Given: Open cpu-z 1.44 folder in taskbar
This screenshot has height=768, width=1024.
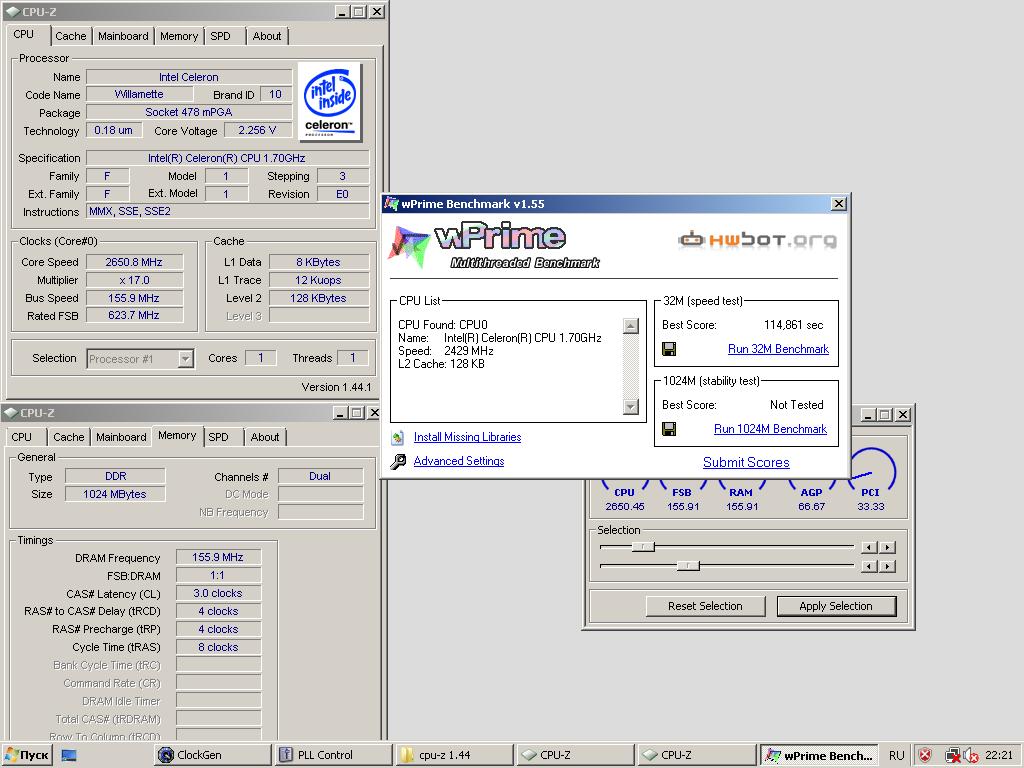Looking at the screenshot, I should 455,755.
